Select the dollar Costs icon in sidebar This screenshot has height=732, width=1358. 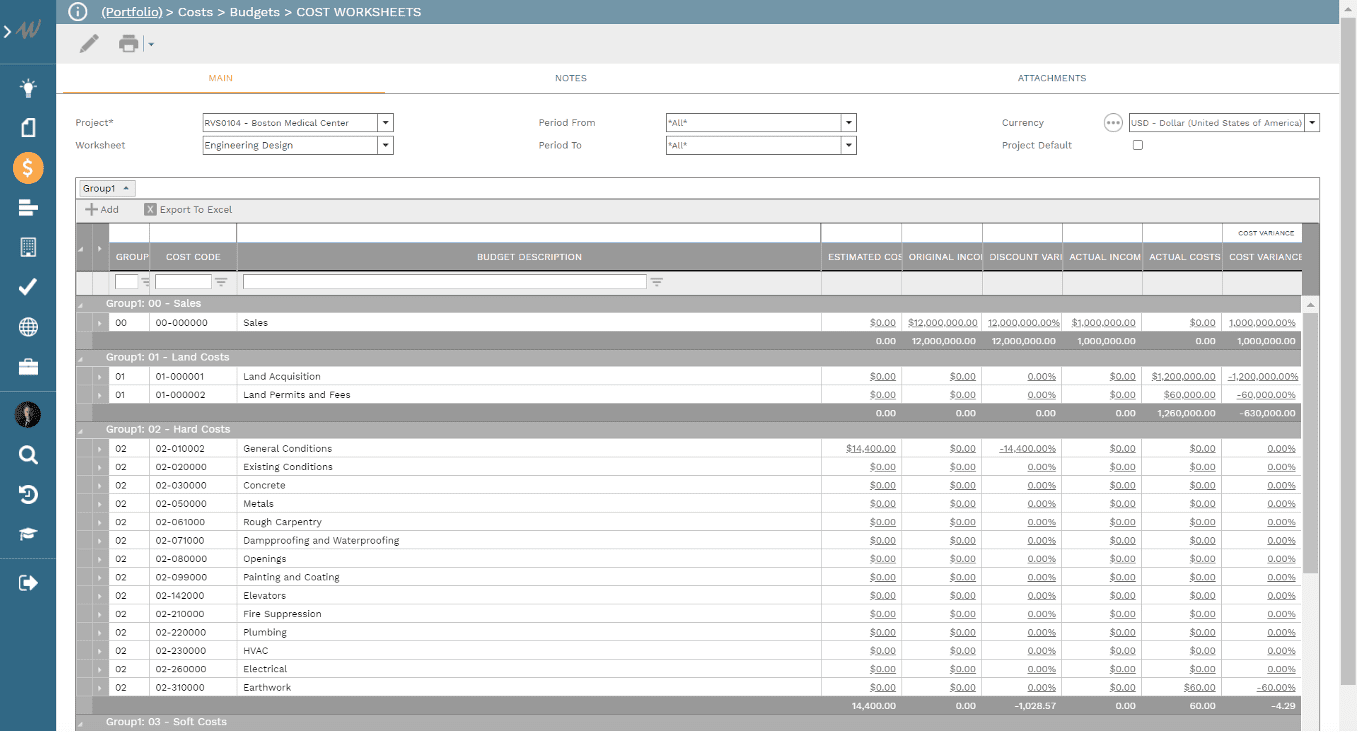tap(27, 167)
